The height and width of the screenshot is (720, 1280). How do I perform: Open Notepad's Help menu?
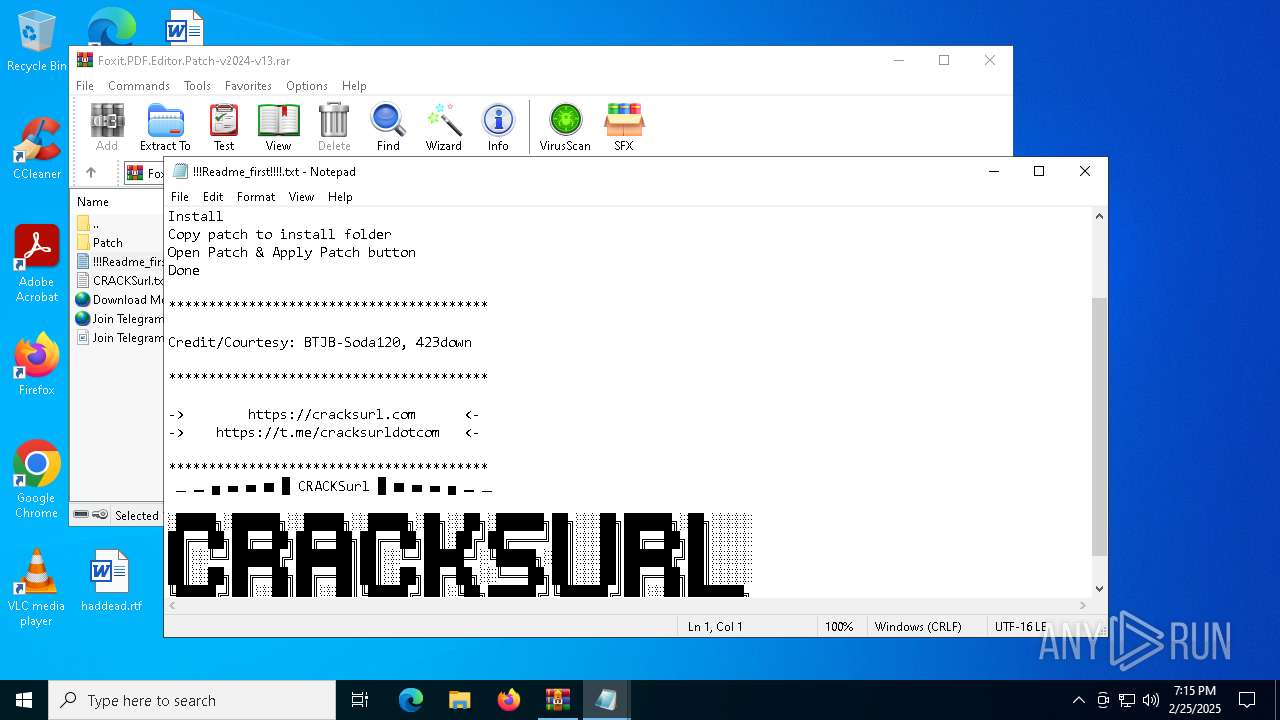340,197
